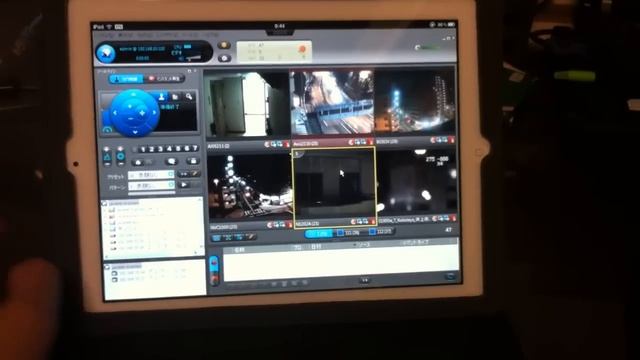This screenshot has width=640, height=360.
Task: Click the preset edit pencil button
Action: 195,173
